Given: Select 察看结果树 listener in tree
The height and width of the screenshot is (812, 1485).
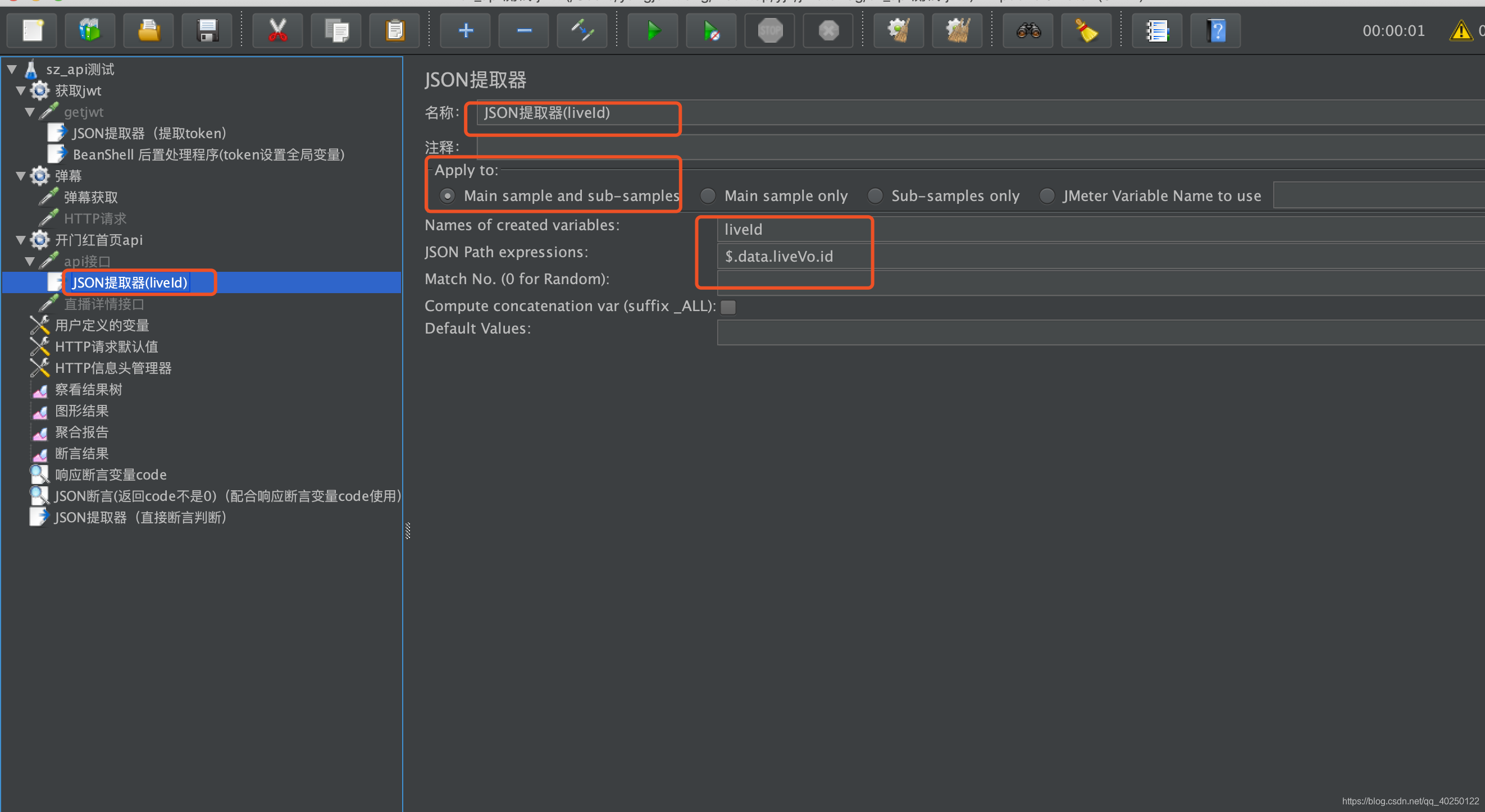Looking at the screenshot, I should (x=88, y=390).
